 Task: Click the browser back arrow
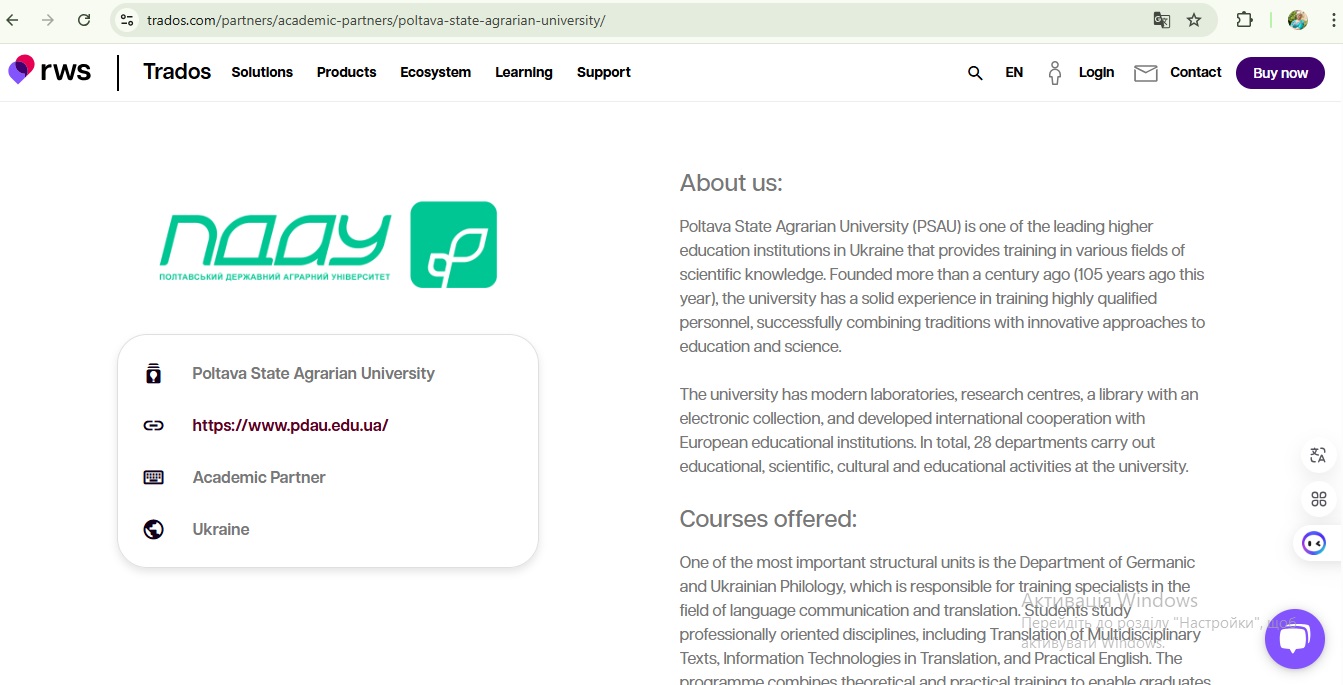point(13,20)
